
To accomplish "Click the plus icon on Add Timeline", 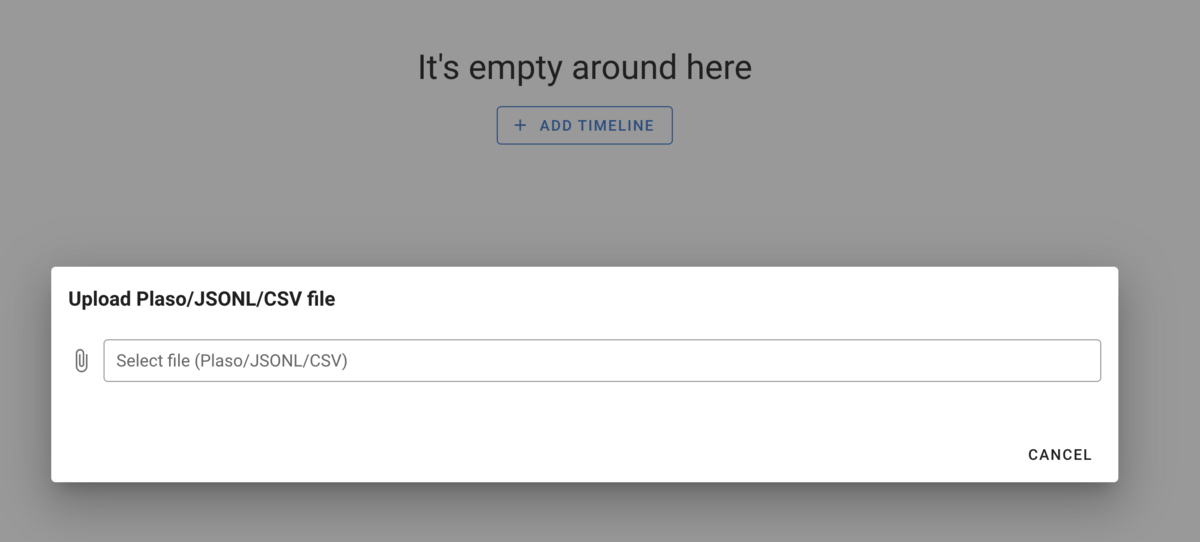I will tap(520, 126).
